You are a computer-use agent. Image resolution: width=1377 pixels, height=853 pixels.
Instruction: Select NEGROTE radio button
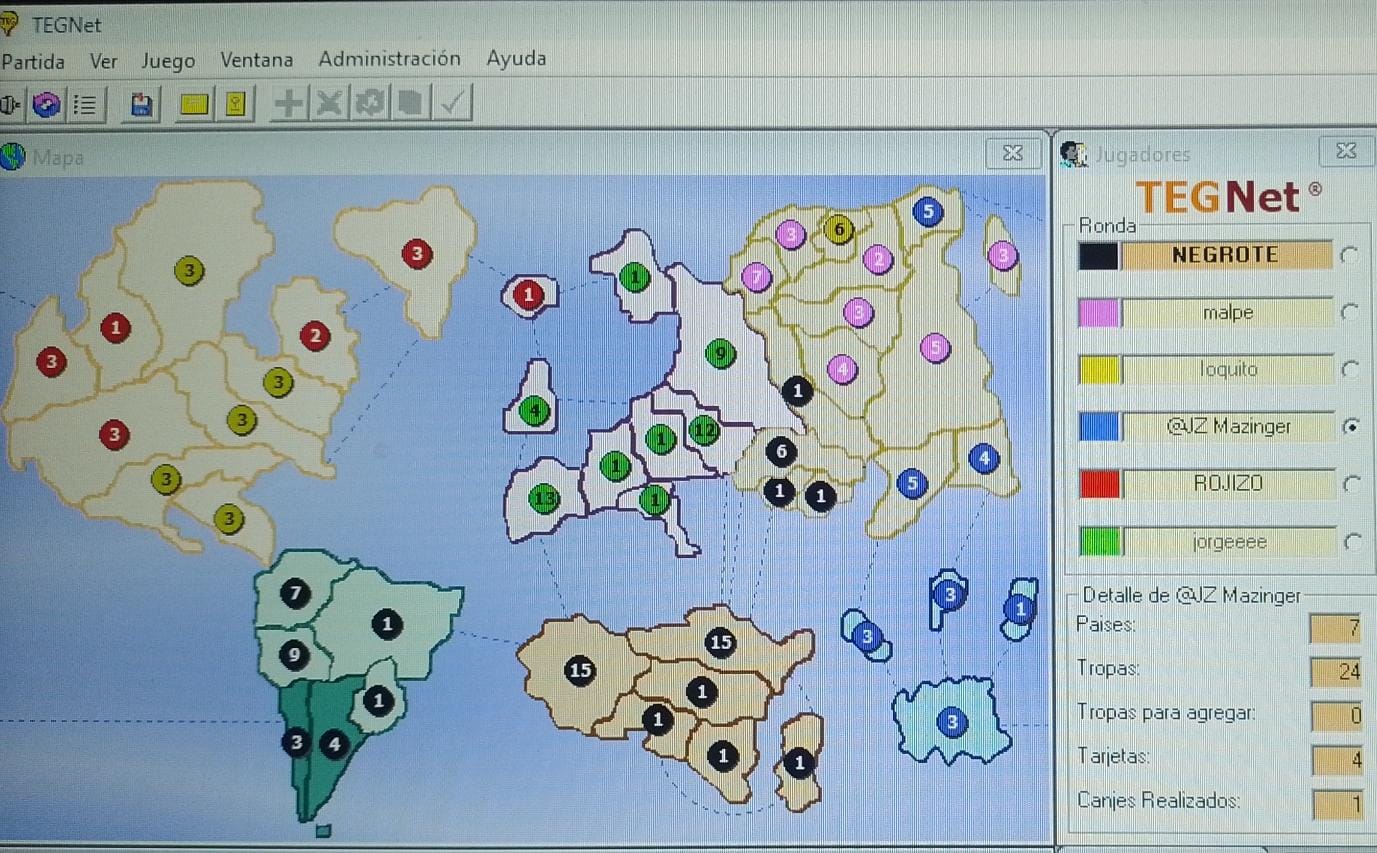point(1351,255)
